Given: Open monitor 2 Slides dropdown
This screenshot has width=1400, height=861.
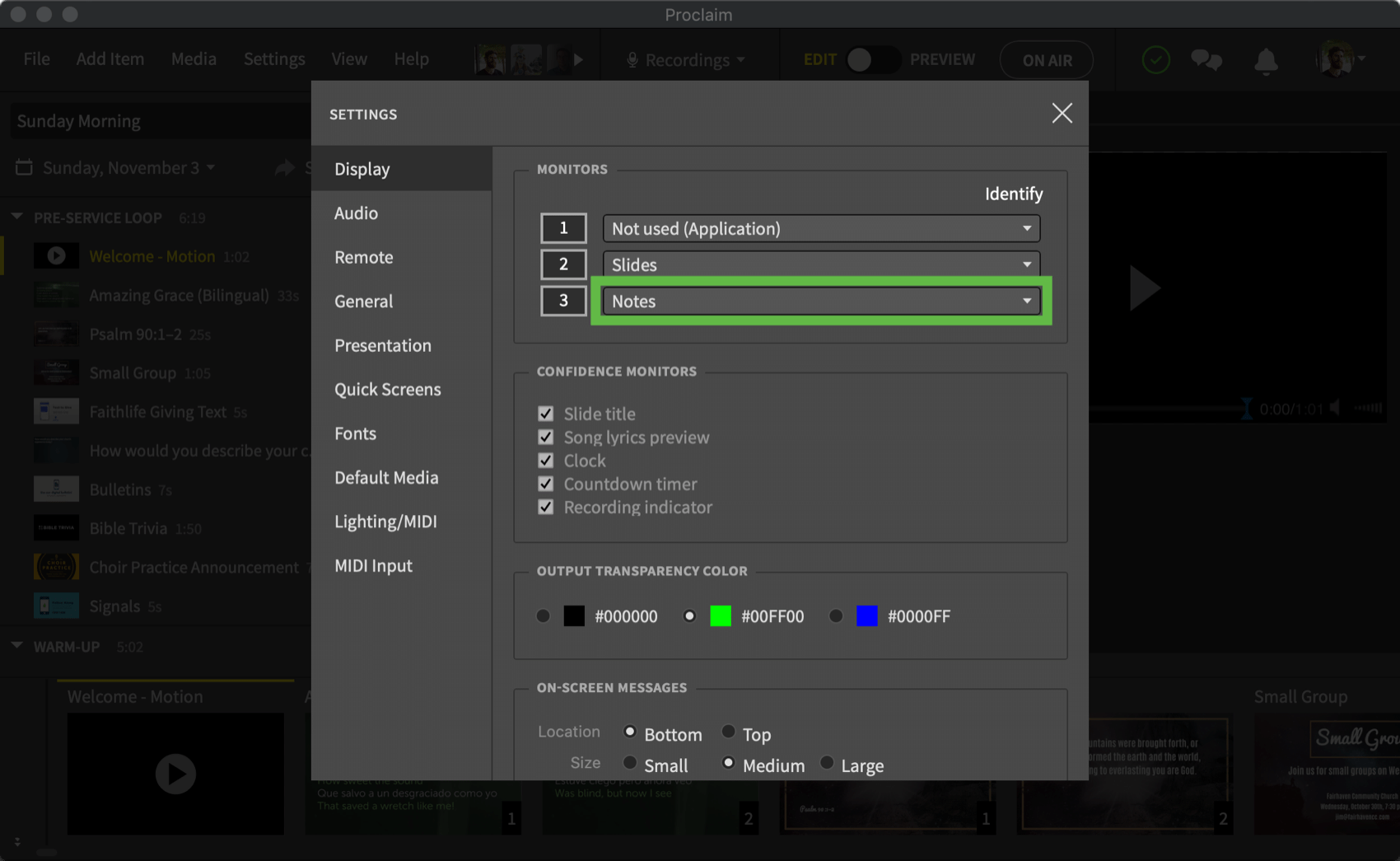Looking at the screenshot, I should (x=821, y=264).
